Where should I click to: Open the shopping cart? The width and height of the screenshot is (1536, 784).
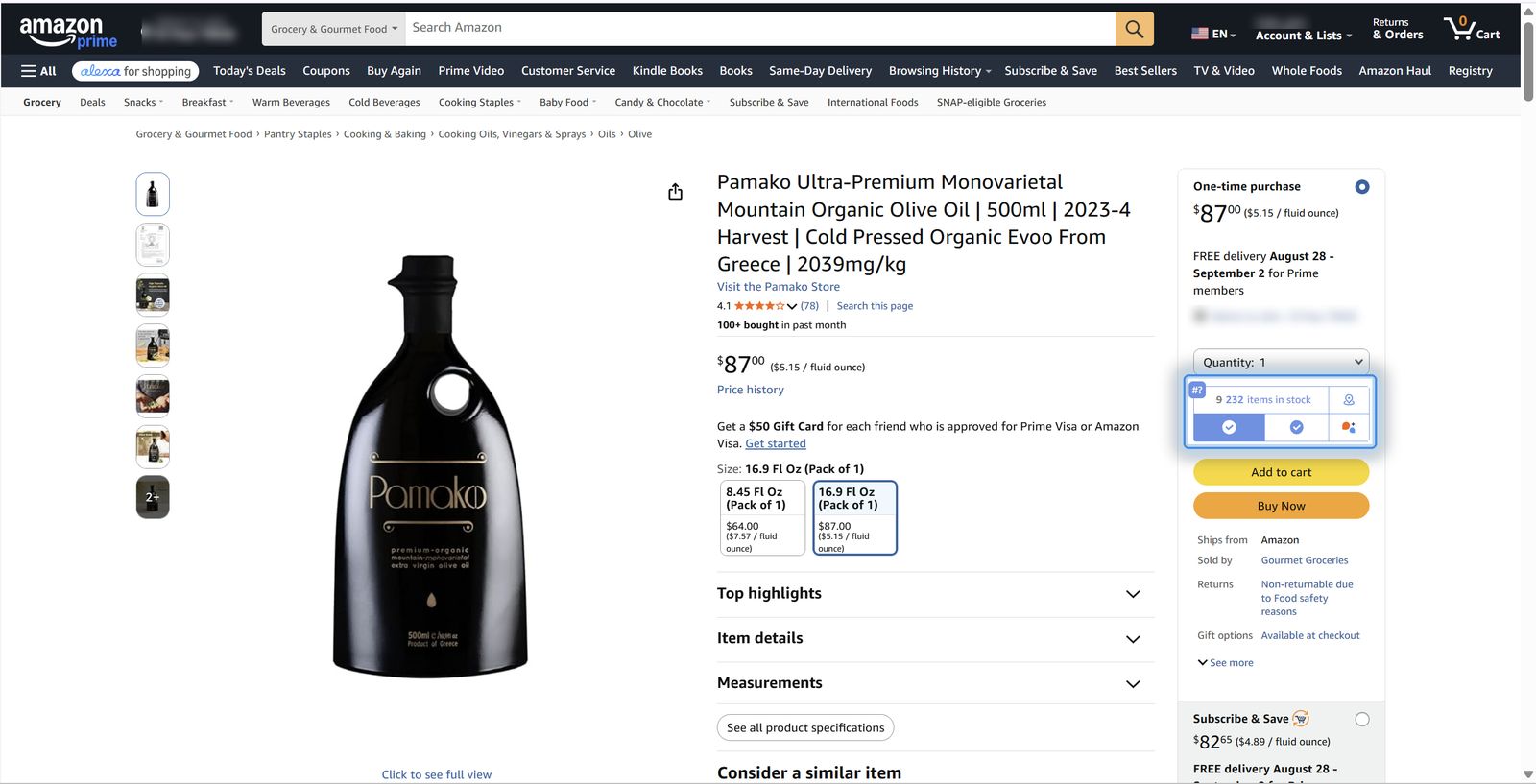pos(1471,28)
